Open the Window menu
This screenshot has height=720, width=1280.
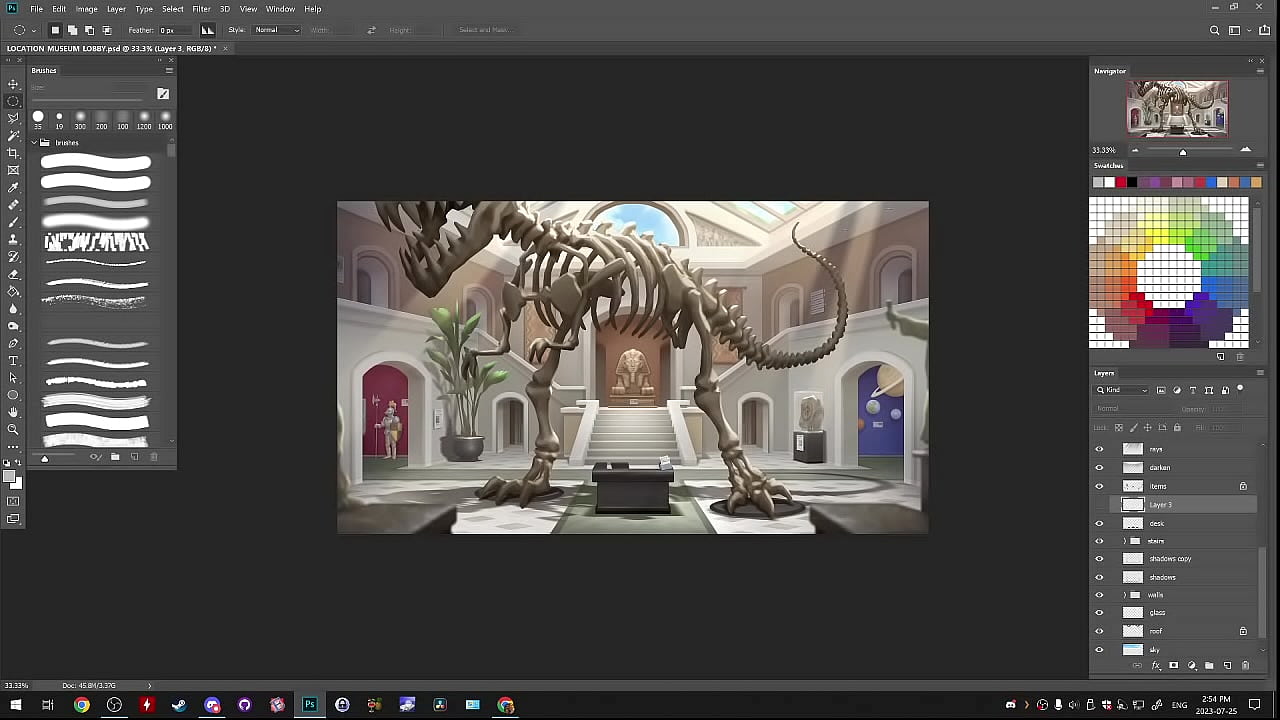tap(280, 9)
